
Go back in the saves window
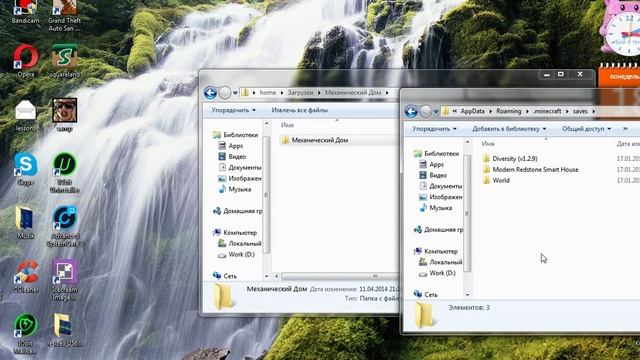click(411, 111)
